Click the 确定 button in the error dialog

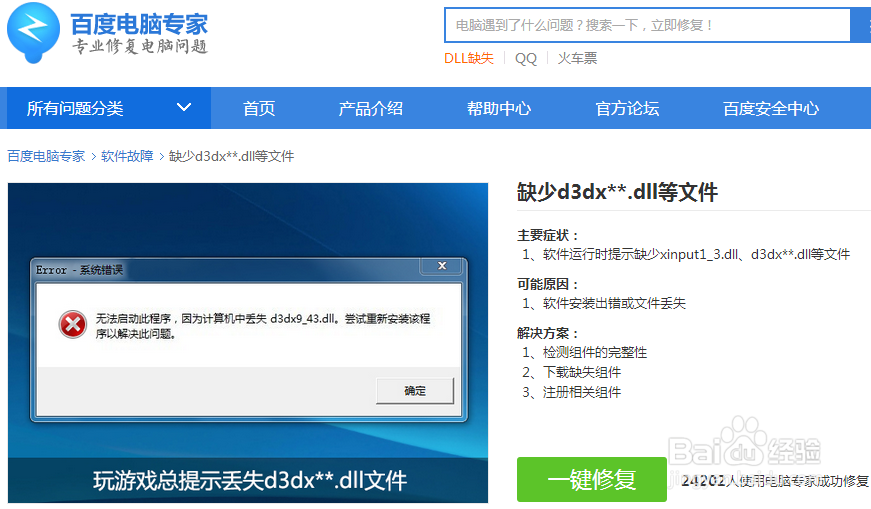[x=415, y=391]
